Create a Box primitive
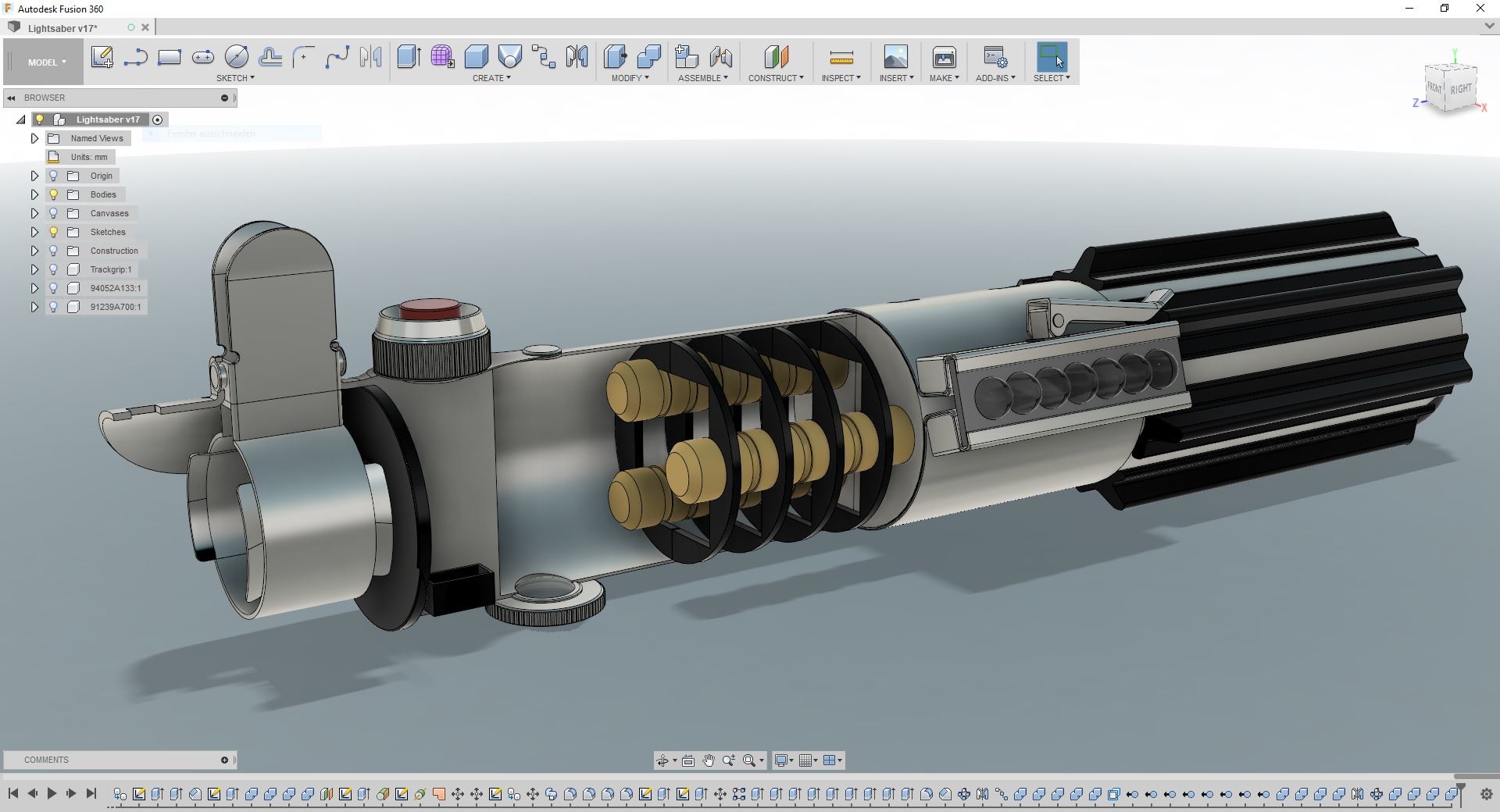 (x=476, y=57)
